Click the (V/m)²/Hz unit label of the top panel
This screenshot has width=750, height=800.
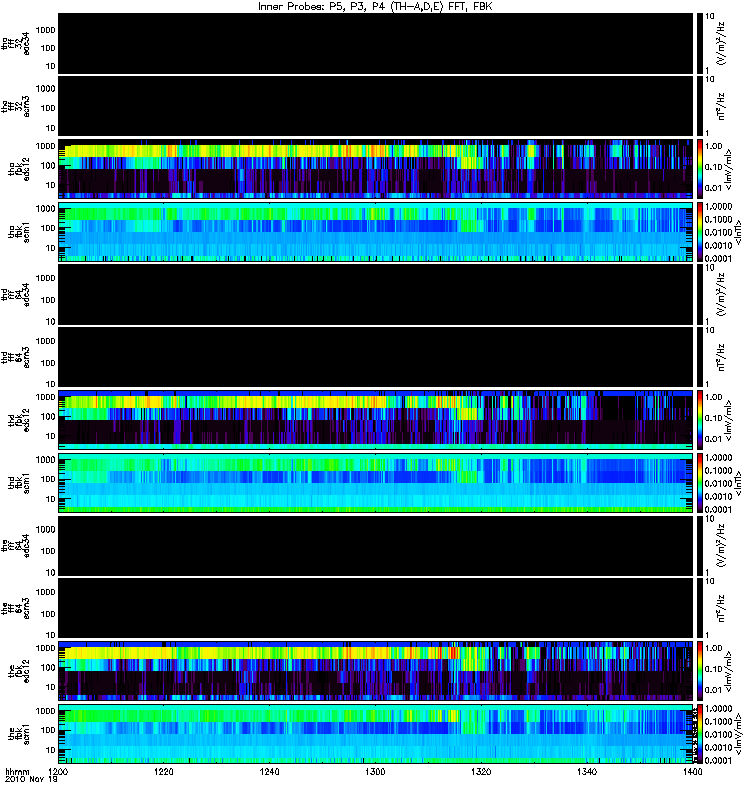(721, 44)
